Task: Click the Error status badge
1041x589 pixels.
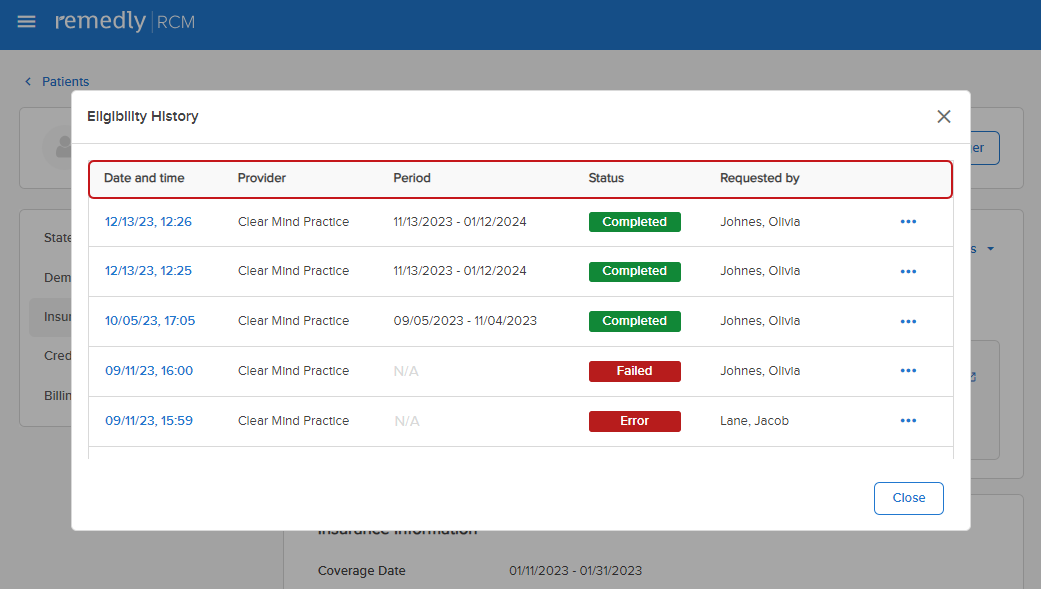Action: (634, 421)
